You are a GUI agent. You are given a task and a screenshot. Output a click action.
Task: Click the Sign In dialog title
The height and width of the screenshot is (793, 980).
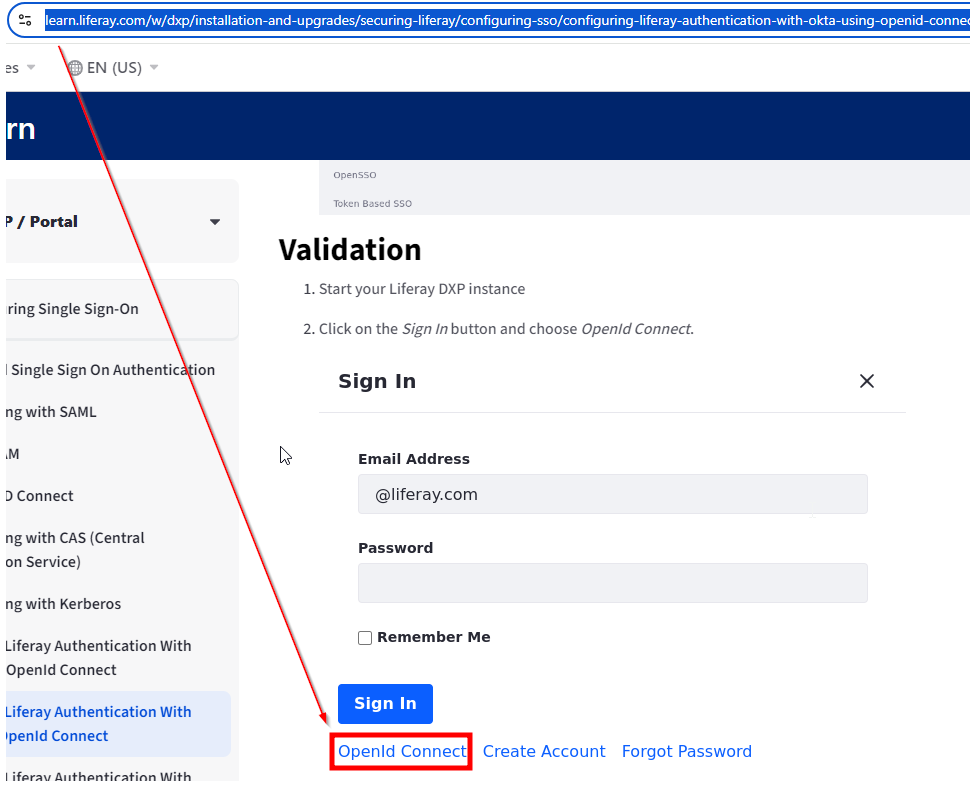point(377,381)
